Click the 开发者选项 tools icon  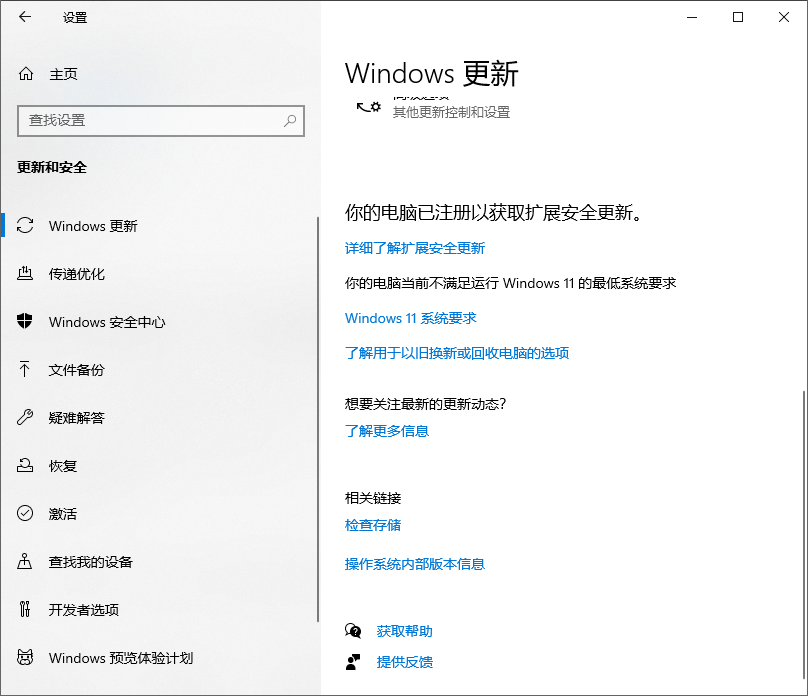[25, 609]
